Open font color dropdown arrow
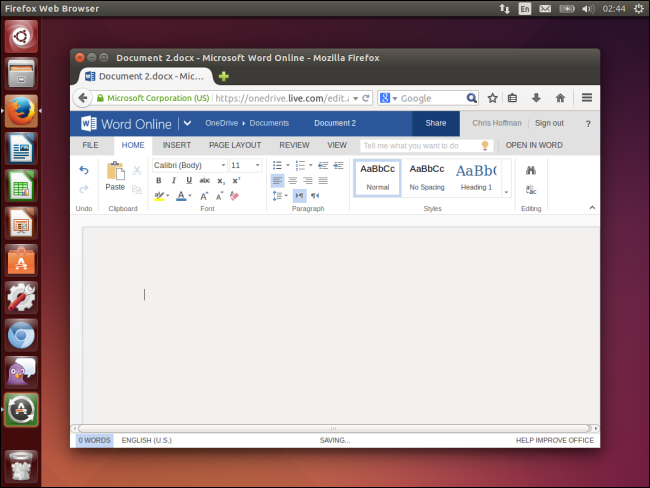The image size is (650, 488). (190, 196)
